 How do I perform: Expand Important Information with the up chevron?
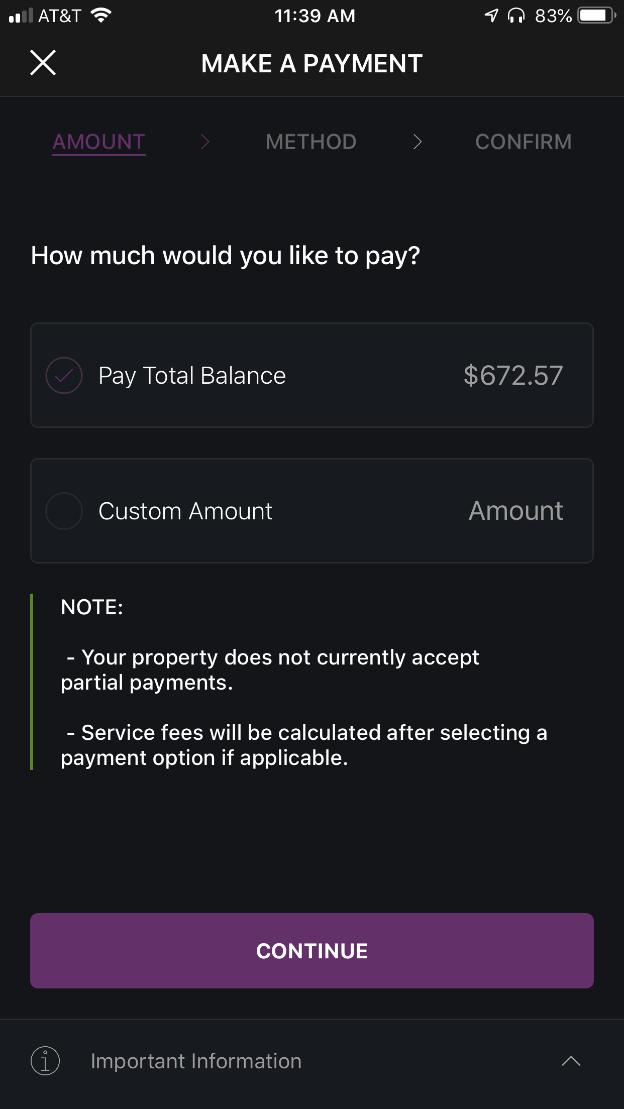571,1061
